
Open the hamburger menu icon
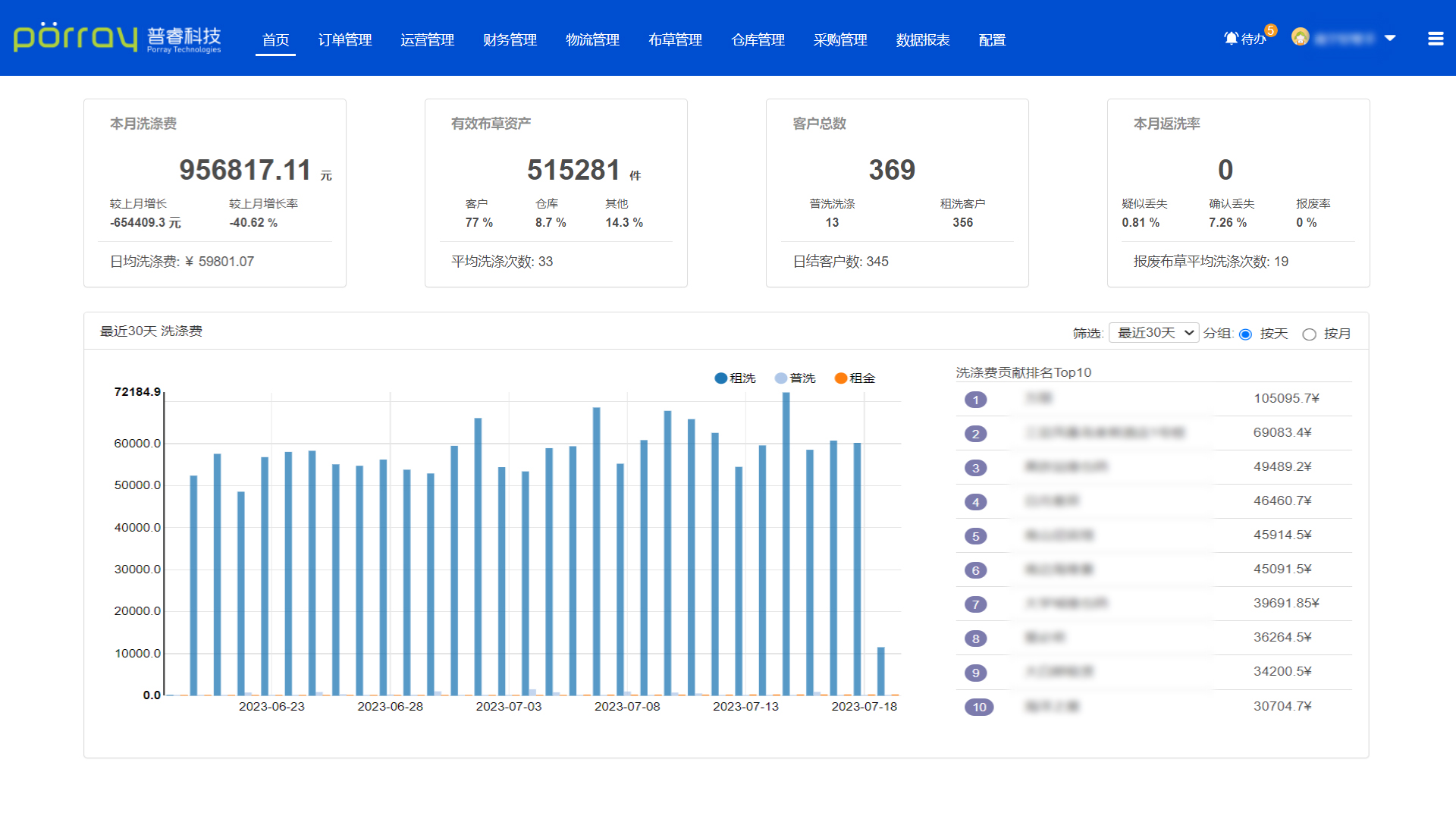[1435, 39]
